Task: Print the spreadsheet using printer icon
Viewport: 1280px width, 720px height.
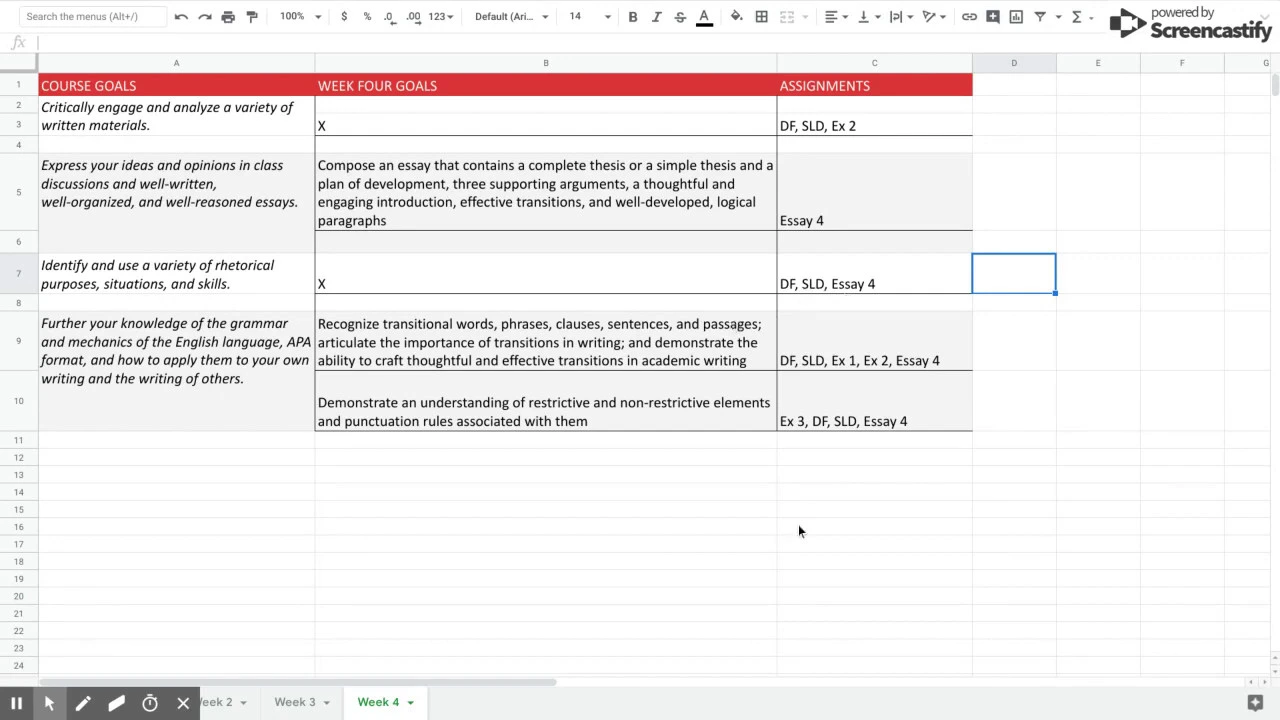Action: point(228,17)
